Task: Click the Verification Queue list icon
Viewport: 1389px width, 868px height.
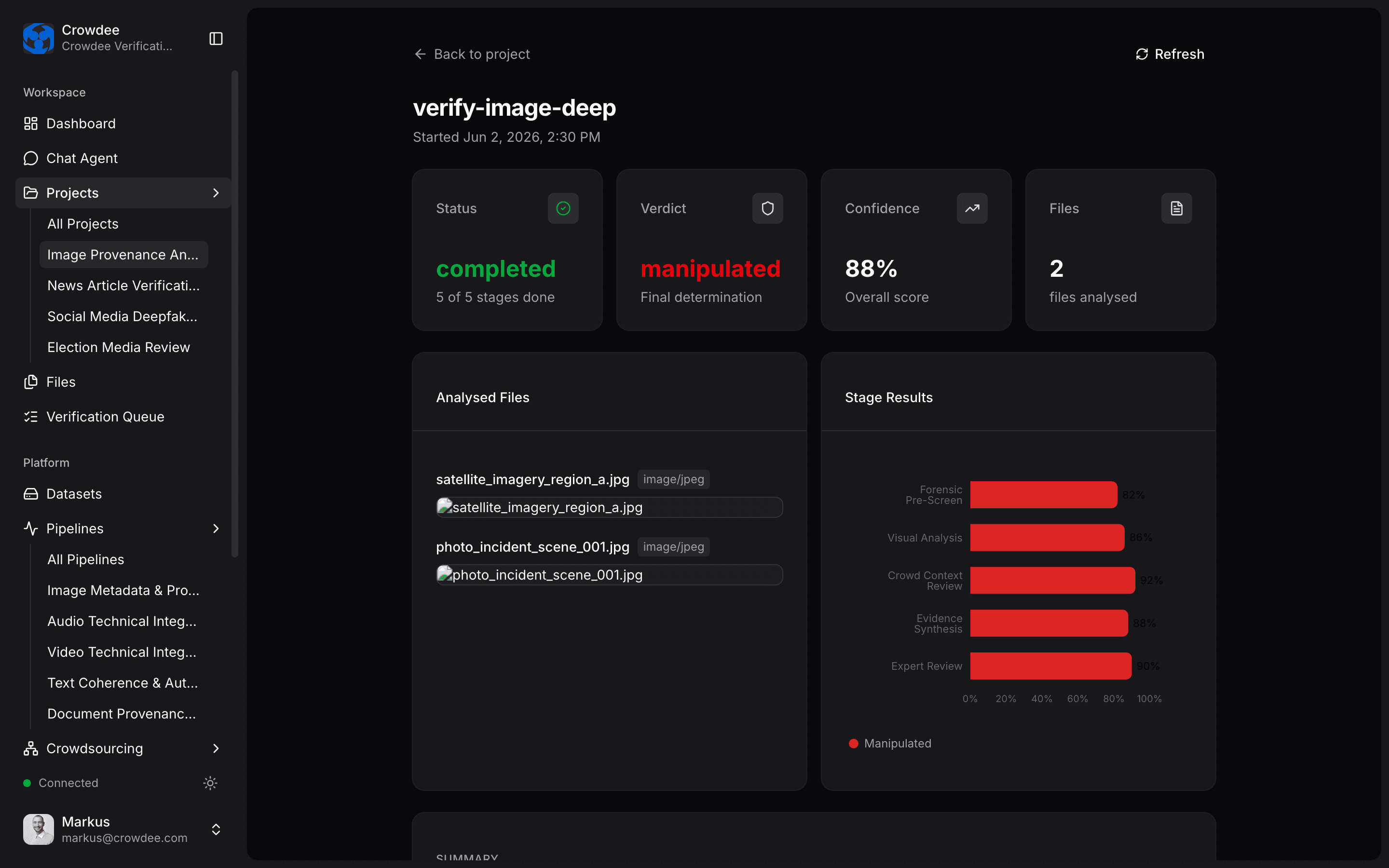Action: tap(31, 417)
